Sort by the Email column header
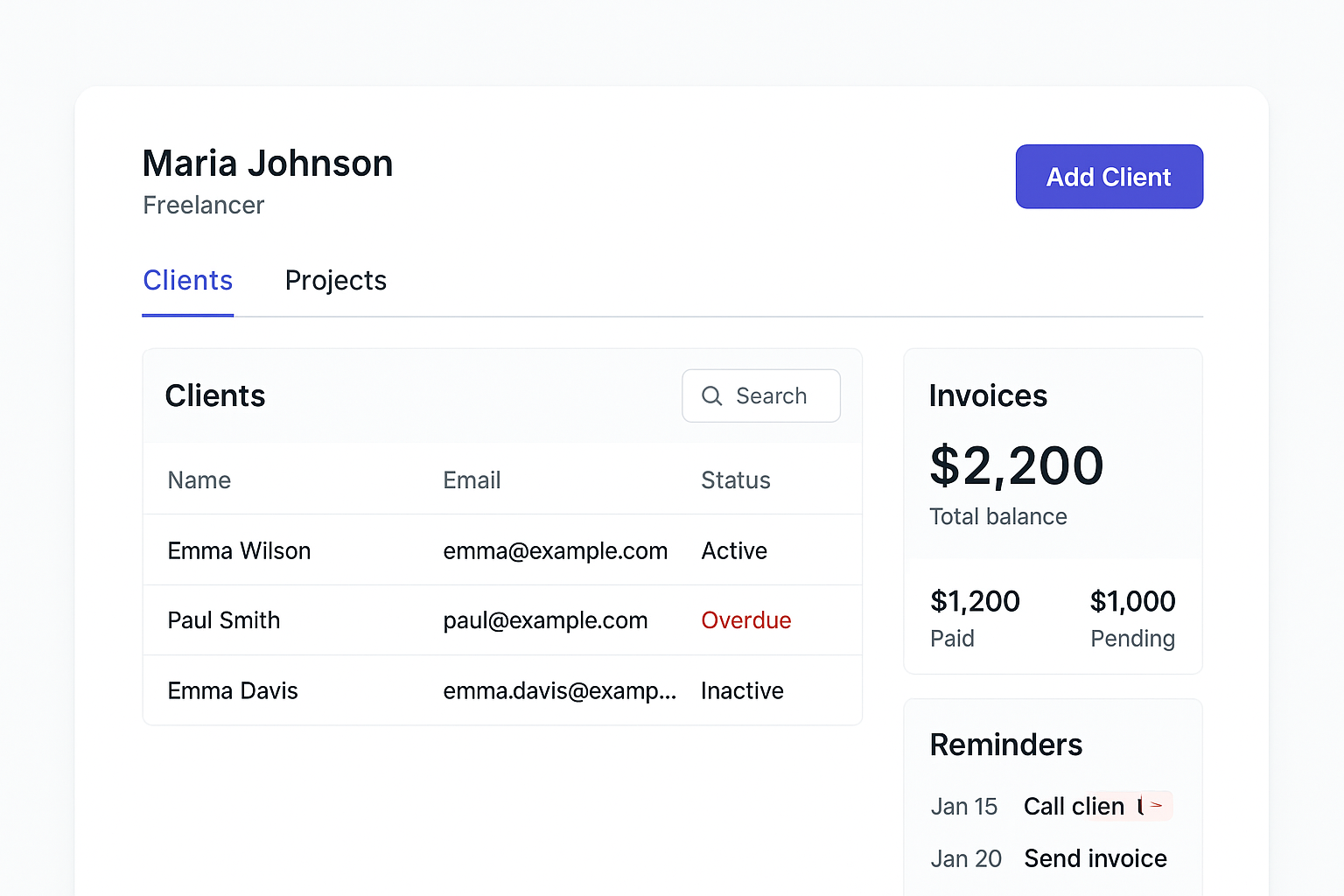The image size is (1344, 896). coord(472,480)
